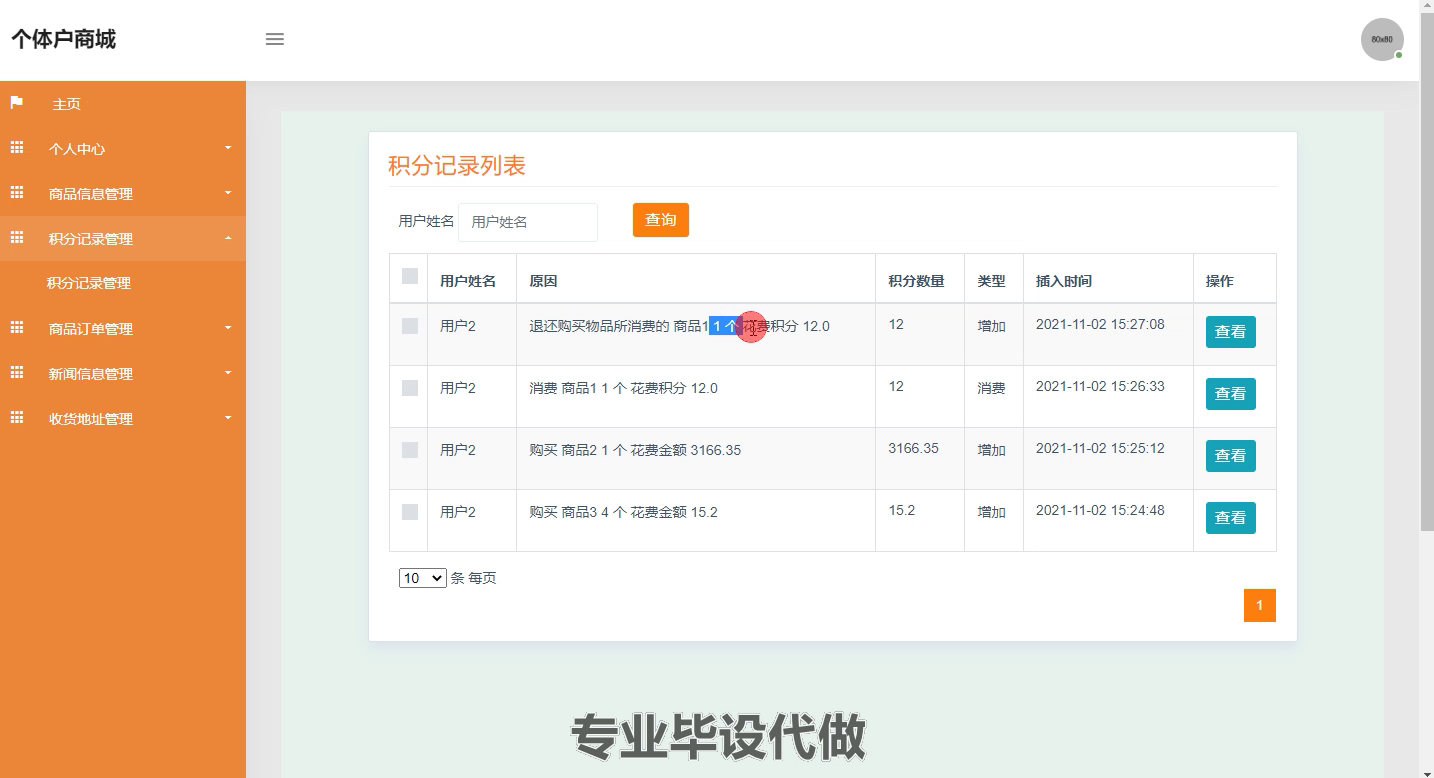This screenshot has height=778, width=1434.
Task: Open the user avatar in header
Action: pyautogui.click(x=1382, y=39)
